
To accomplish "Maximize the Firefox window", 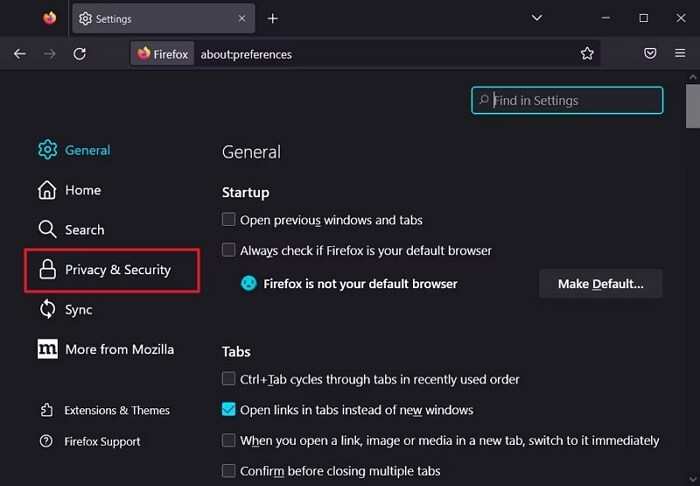I will pos(643,18).
